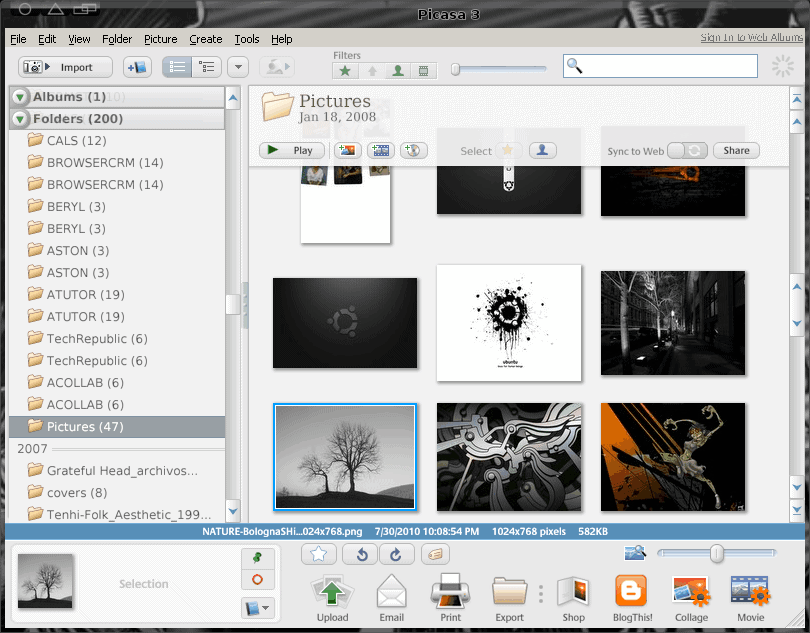Open the tags panel icon

tap(435, 554)
